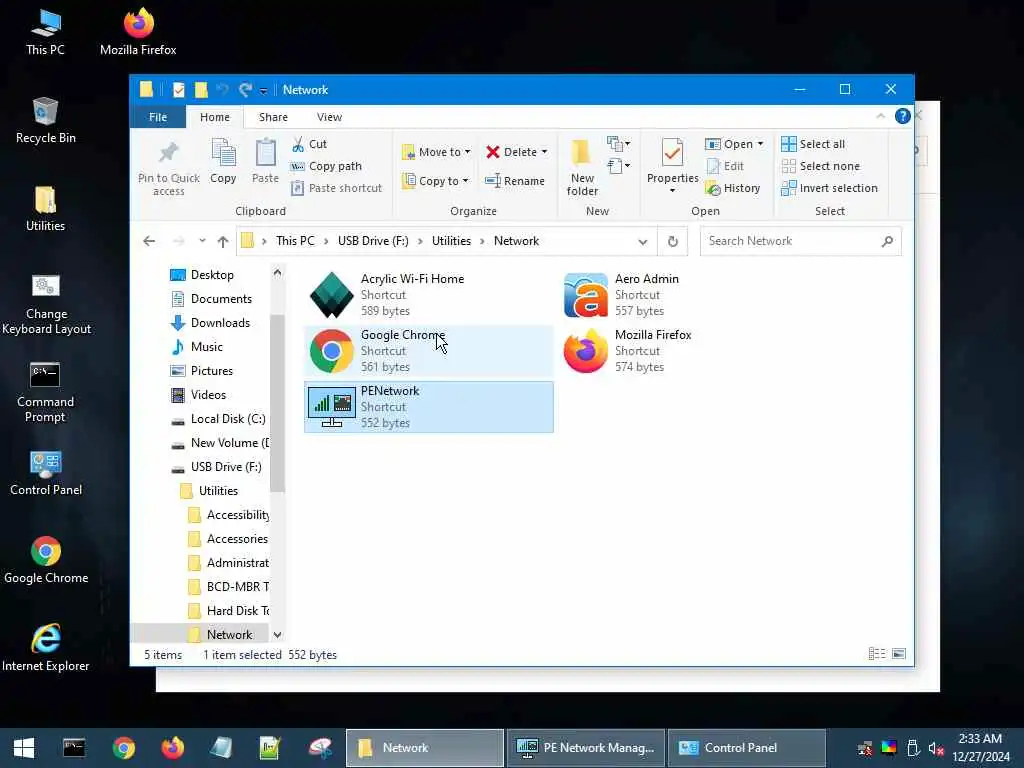Go back with the Back arrow

click(x=149, y=241)
